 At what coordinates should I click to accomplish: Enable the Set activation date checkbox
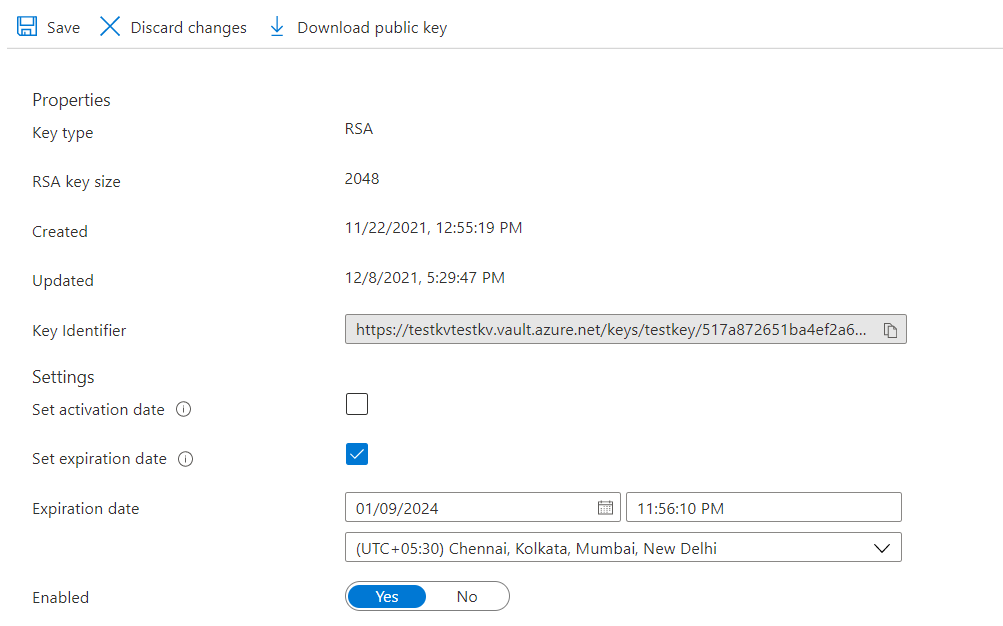tap(357, 404)
